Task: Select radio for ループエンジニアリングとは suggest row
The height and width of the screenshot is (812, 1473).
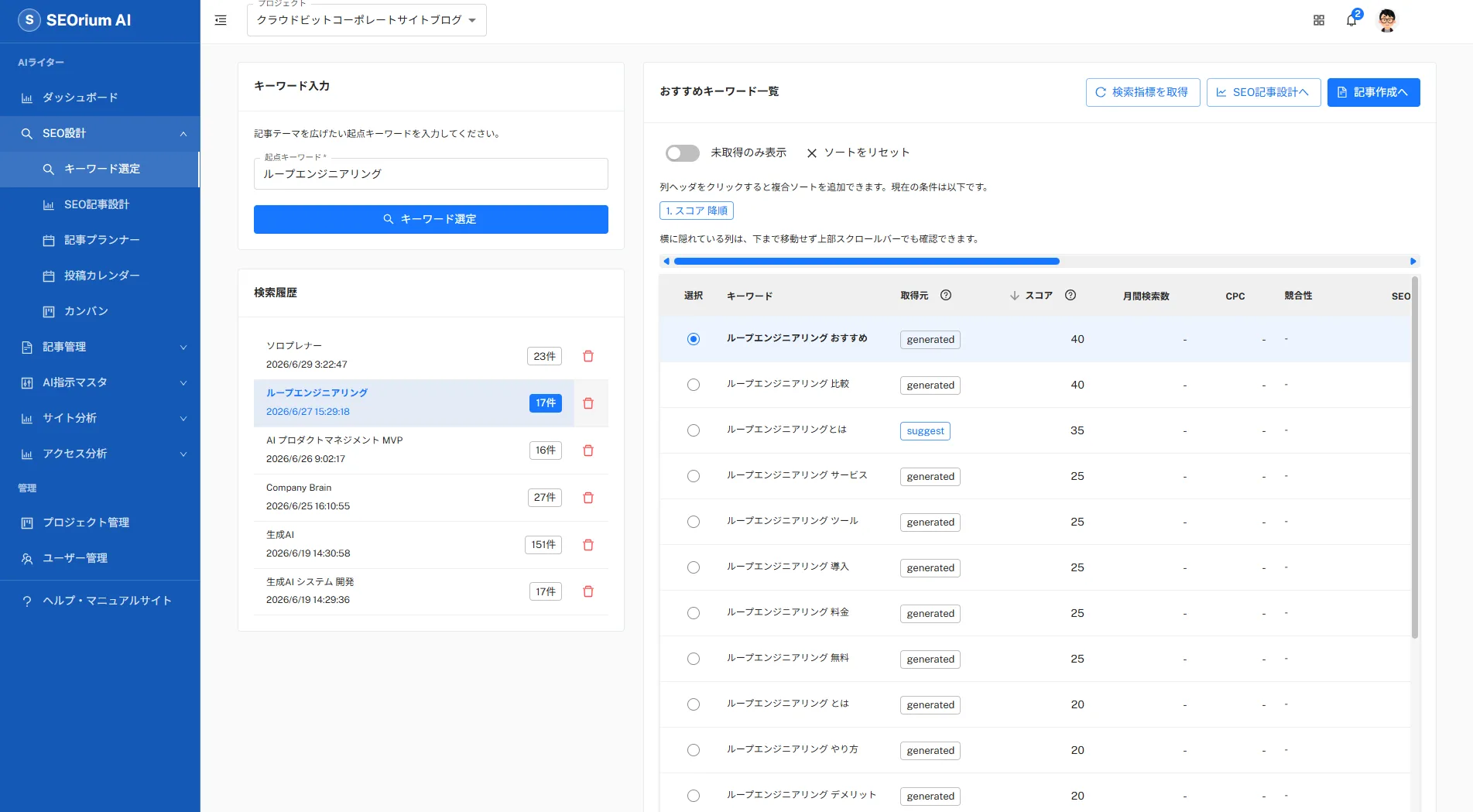Action: pyautogui.click(x=694, y=430)
